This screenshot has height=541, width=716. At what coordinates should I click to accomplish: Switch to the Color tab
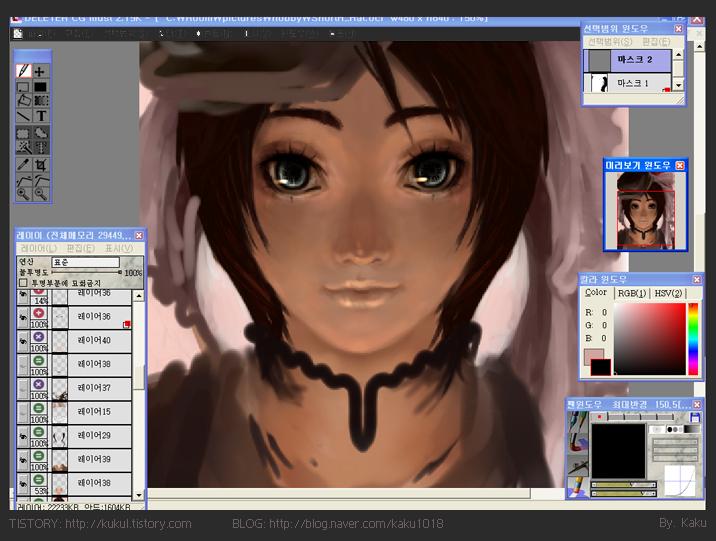click(596, 292)
